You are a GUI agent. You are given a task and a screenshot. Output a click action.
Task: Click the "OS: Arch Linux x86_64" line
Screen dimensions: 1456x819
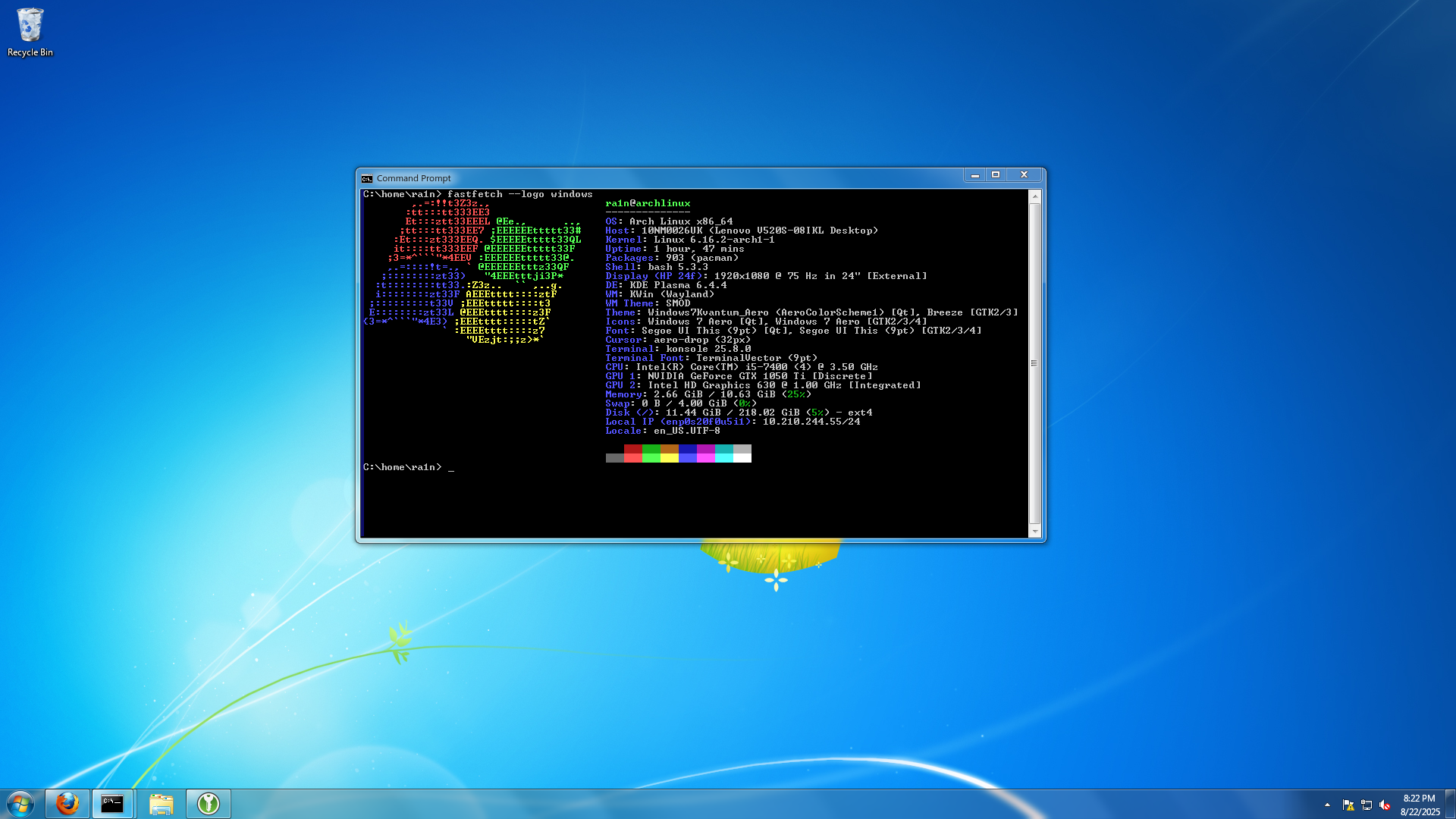tap(669, 221)
